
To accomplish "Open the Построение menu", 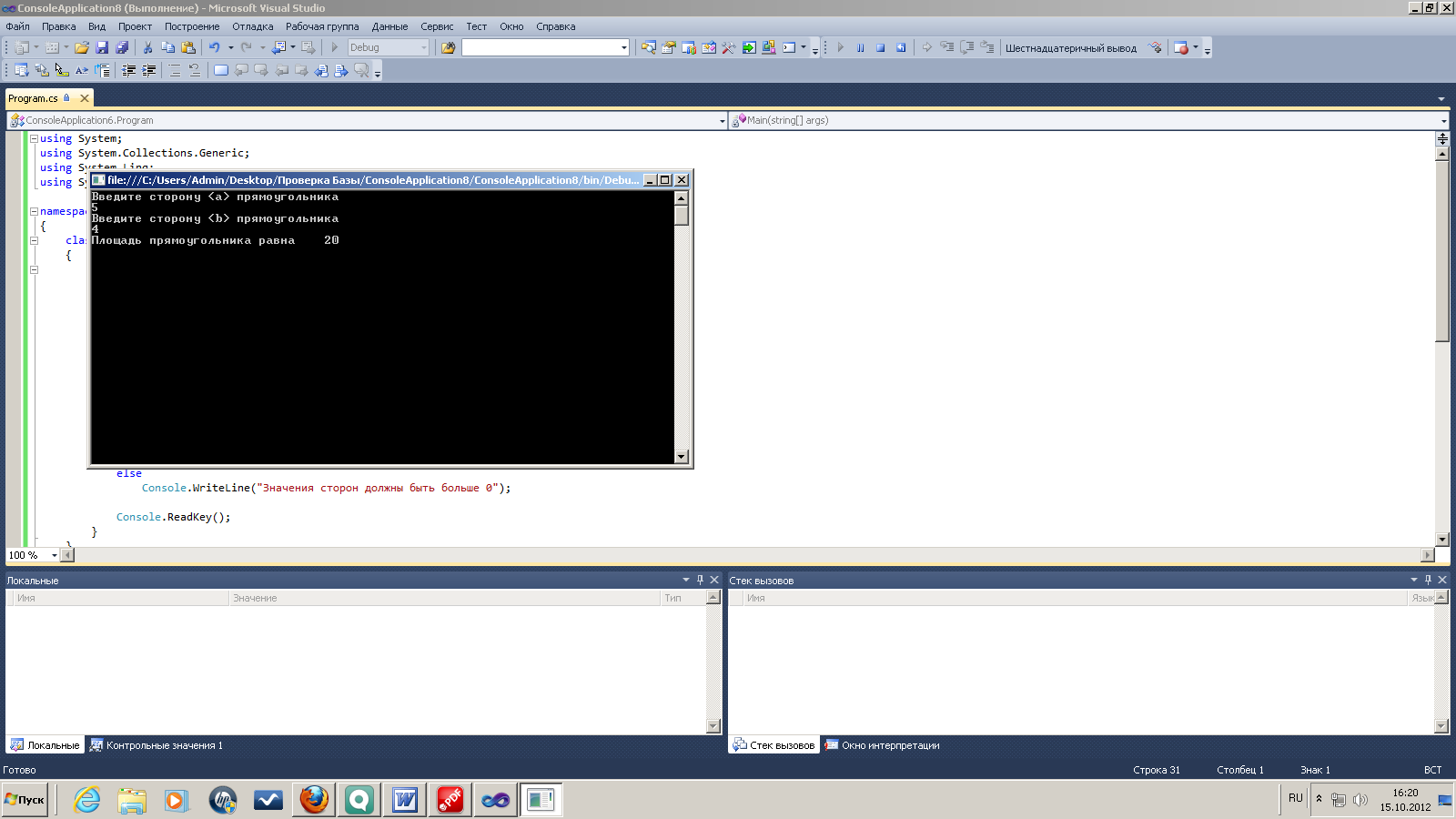I will tap(192, 26).
